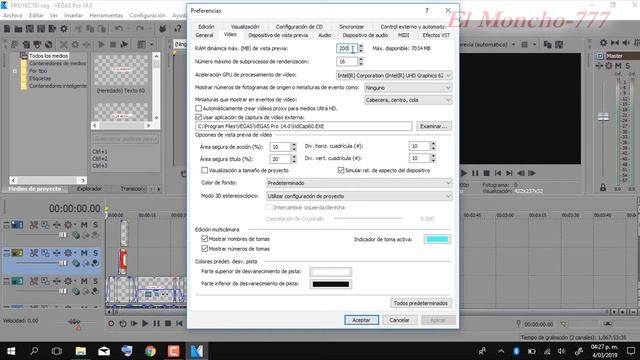Screen dimensions: 640x360
Task: Open Google Chrome from the taskbar
Action: [150, 351]
